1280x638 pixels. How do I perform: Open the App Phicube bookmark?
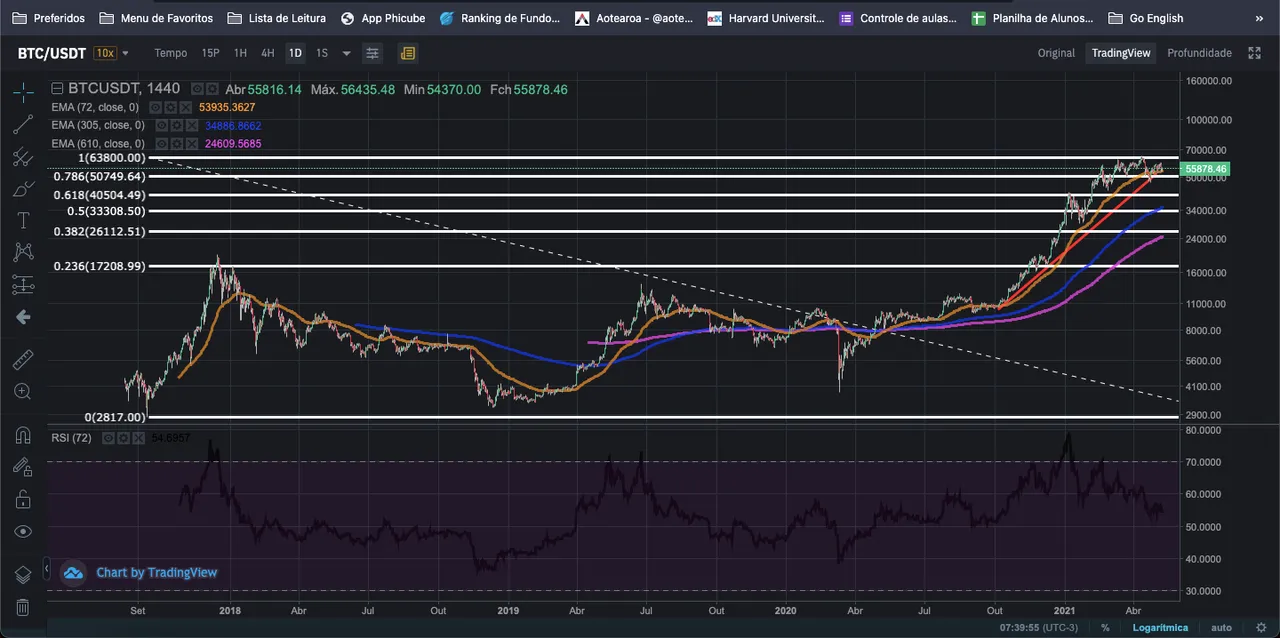pyautogui.click(x=383, y=18)
